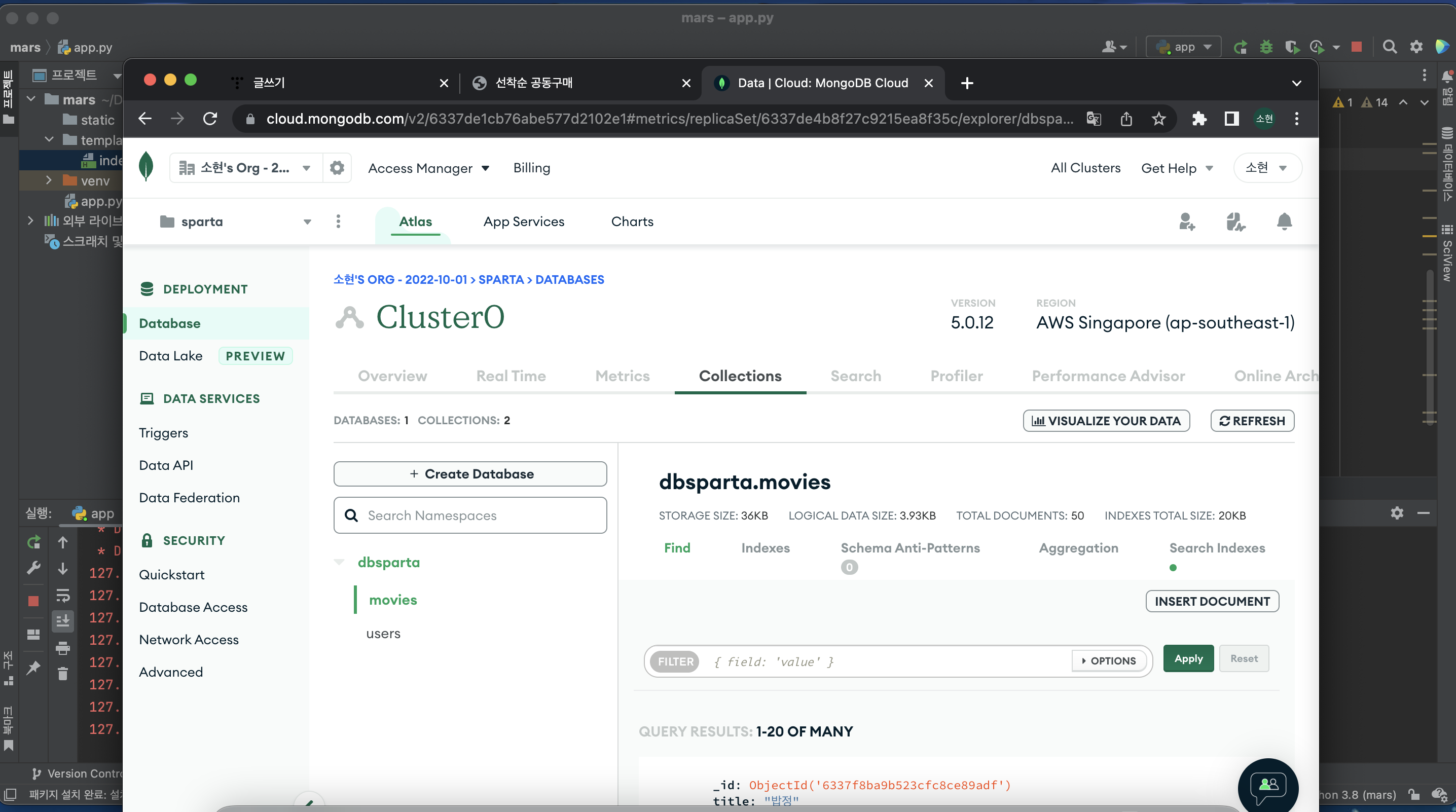Expand the venv folder in PyCharm

49,180
